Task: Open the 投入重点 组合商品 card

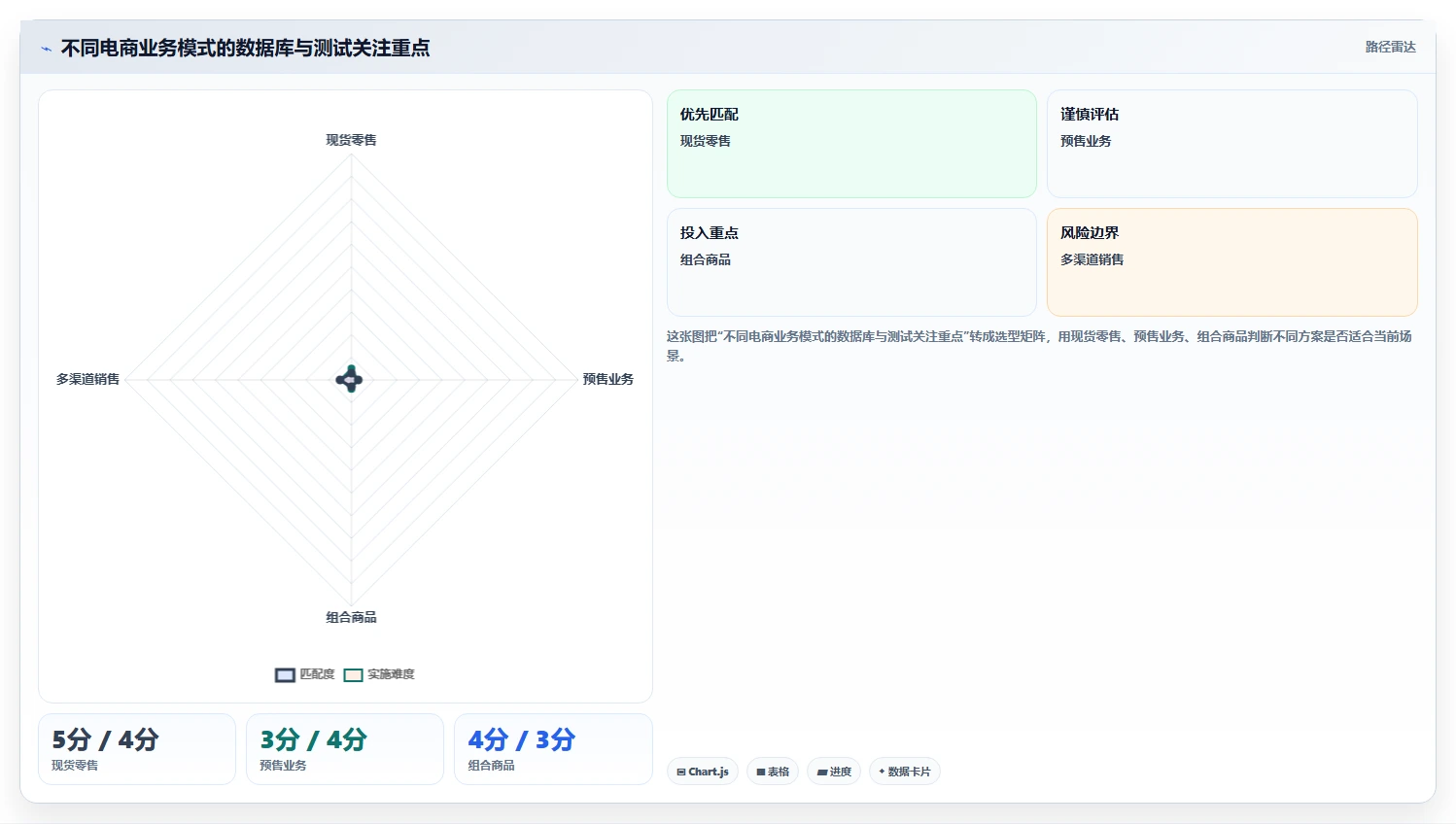Action: (x=851, y=262)
